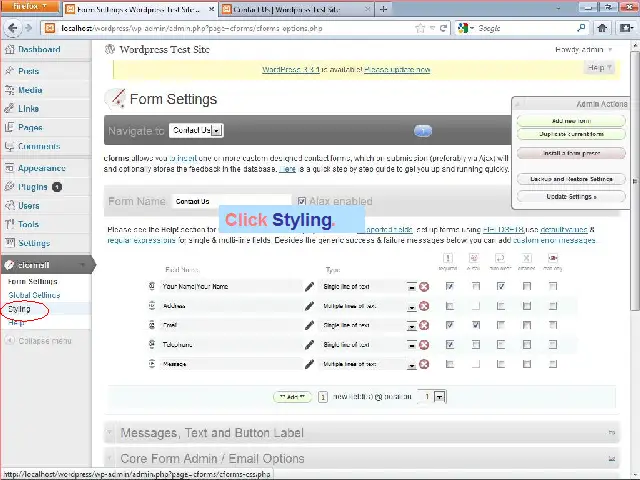Click the Please update now link
640x480 pixels.
(x=397, y=70)
